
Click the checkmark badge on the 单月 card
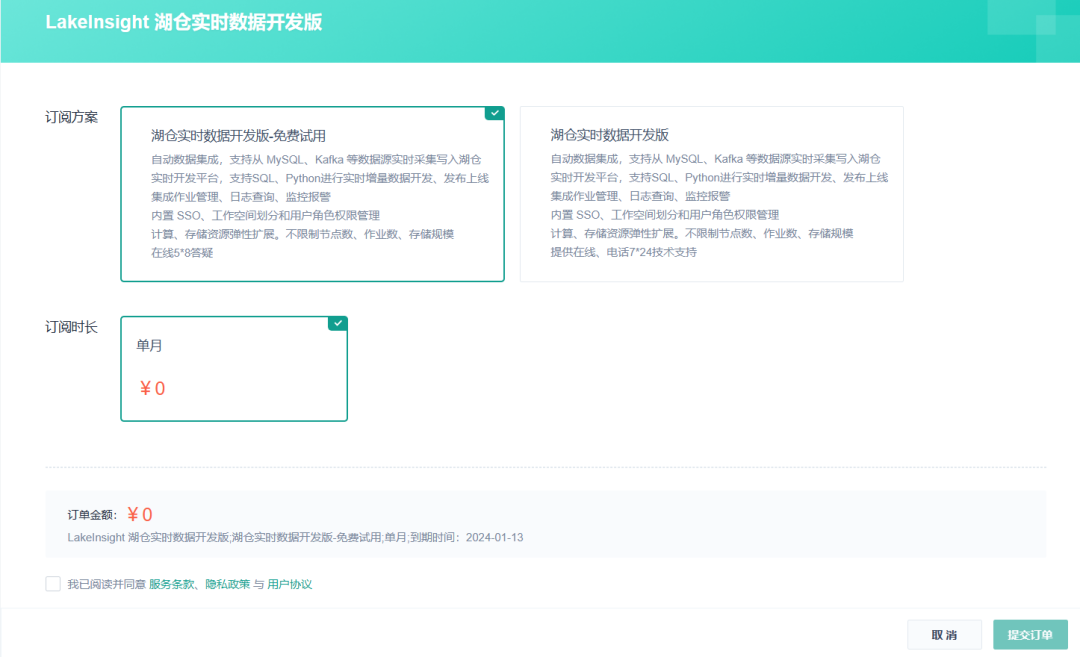338,323
